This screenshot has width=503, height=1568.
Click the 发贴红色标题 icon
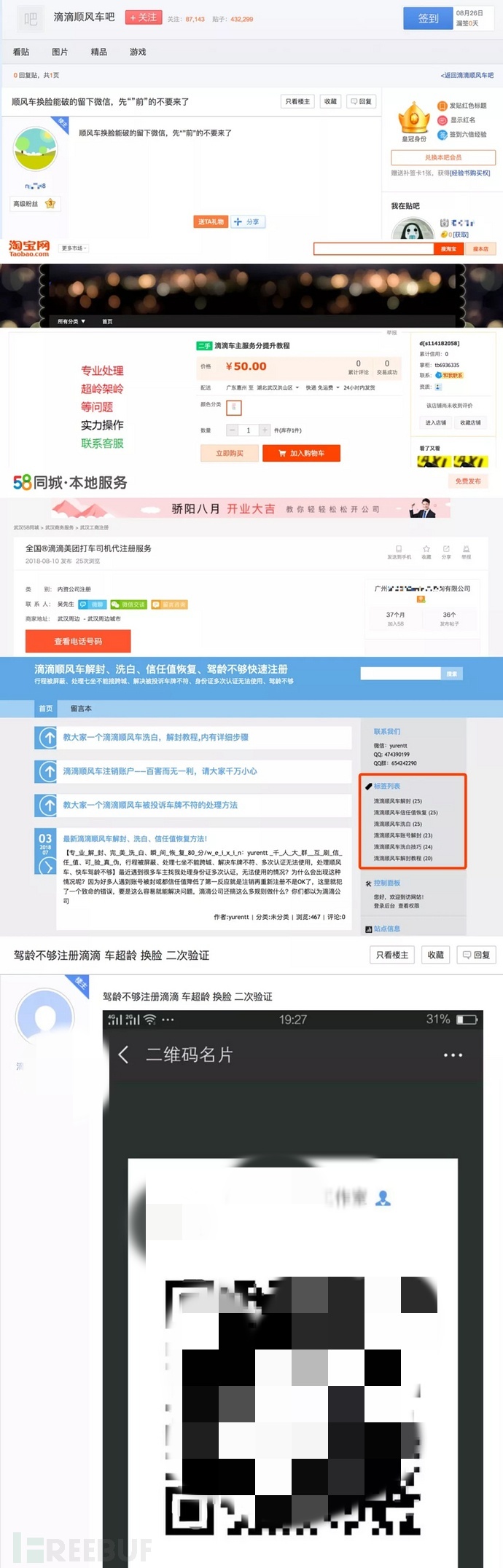click(442, 106)
